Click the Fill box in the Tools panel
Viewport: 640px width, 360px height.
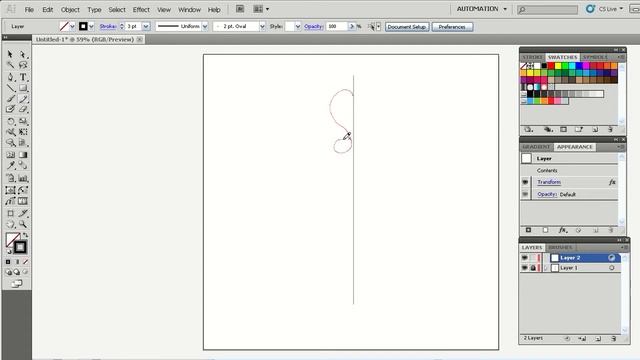12,239
